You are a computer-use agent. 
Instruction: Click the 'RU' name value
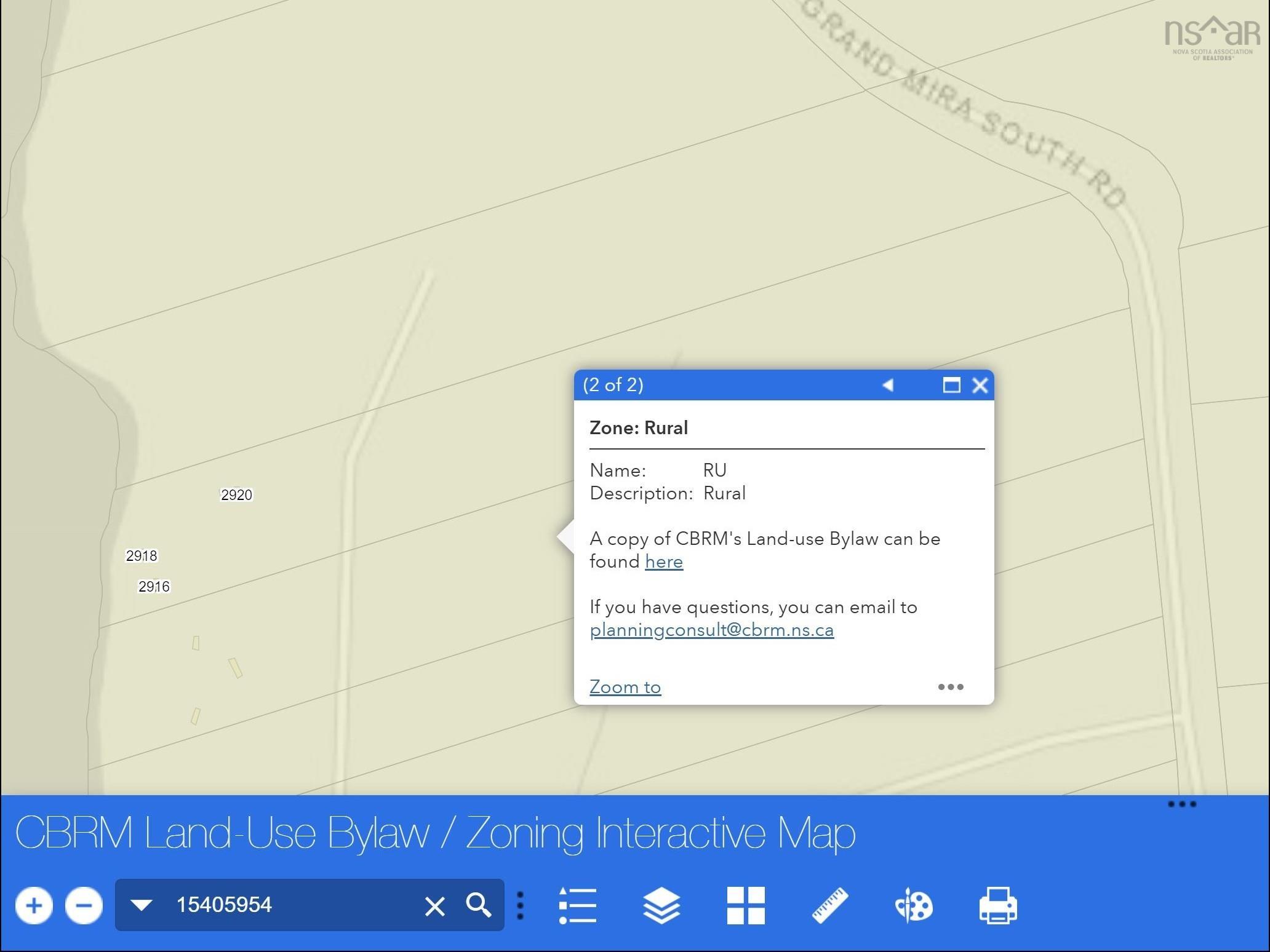coord(715,470)
